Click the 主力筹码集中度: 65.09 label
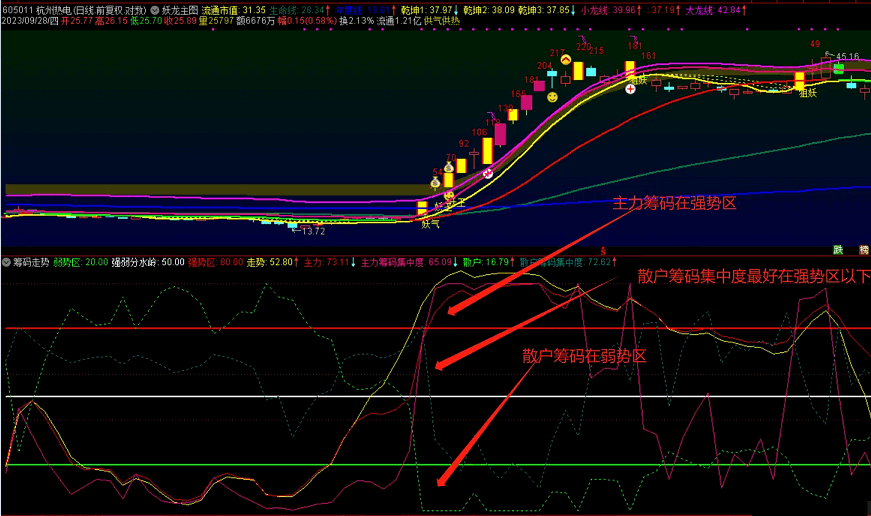 (409, 262)
